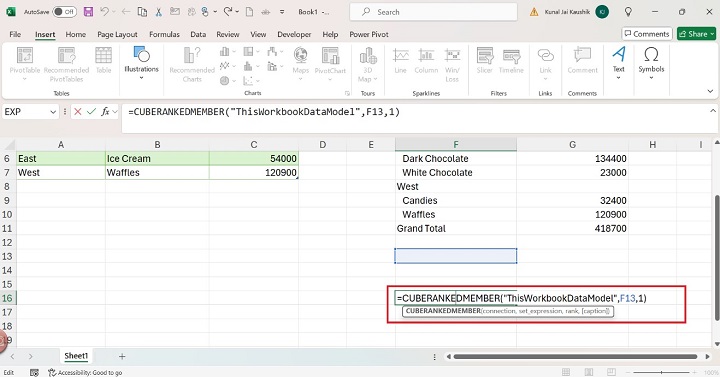The width and height of the screenshot is (720, 377).
Task: Open the File menu
Action: pyautogui.click(x=15, y=34)
